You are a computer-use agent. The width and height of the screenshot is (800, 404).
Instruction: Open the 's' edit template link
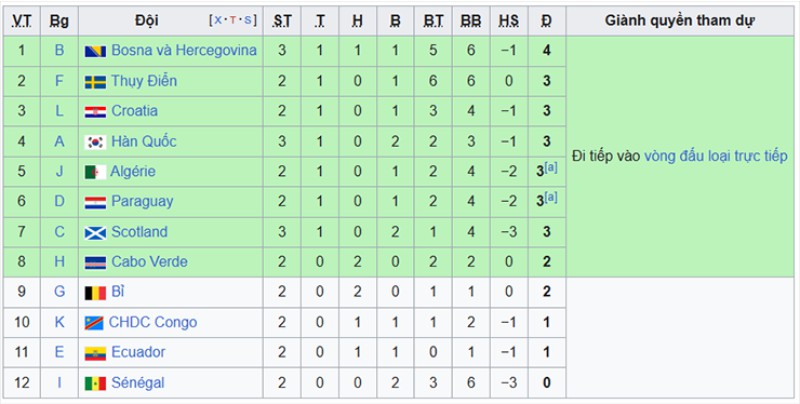pos(248,20)
